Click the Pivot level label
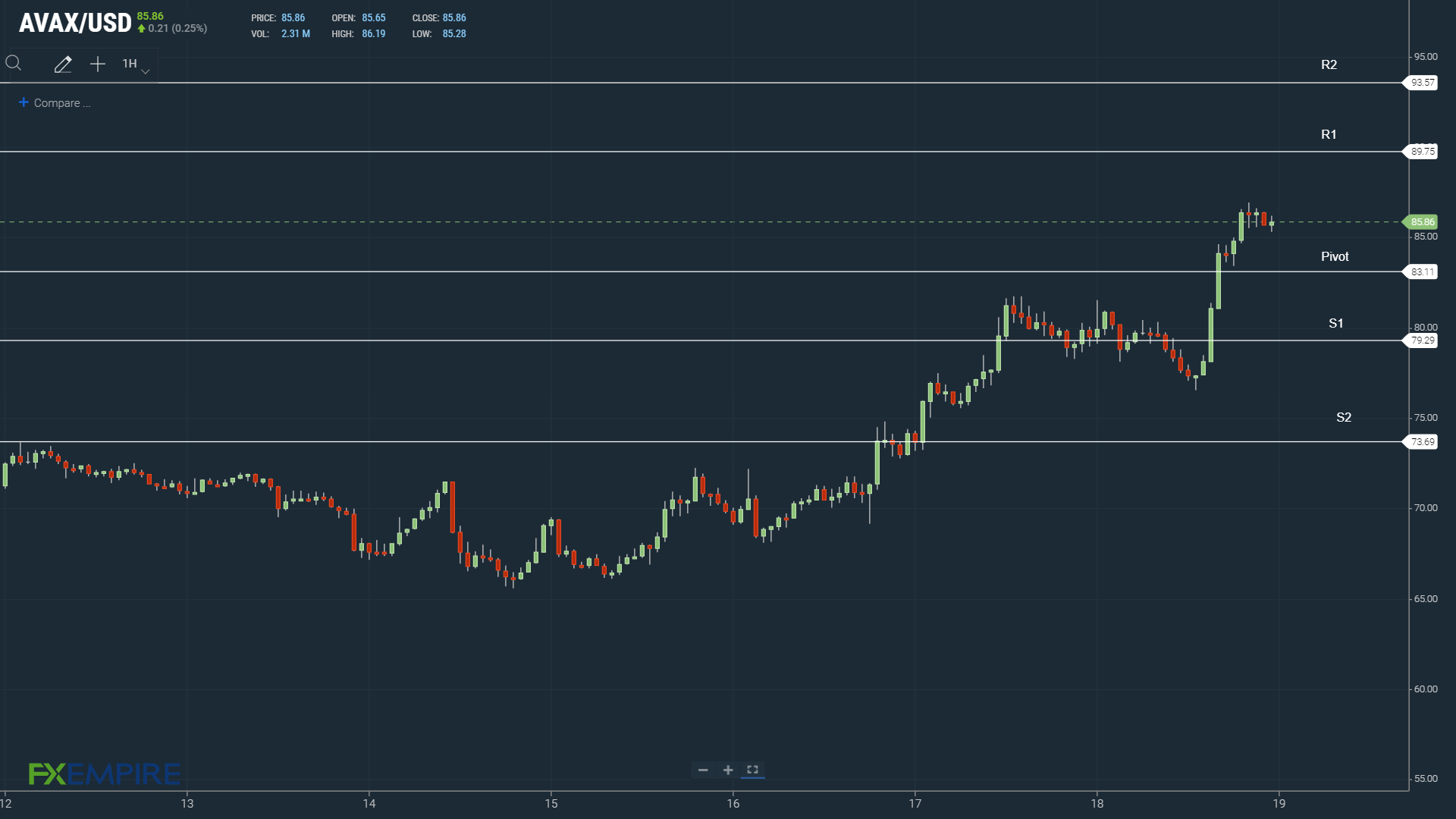The height and width of the screenshot is (819, 1456). (1335, 257)
